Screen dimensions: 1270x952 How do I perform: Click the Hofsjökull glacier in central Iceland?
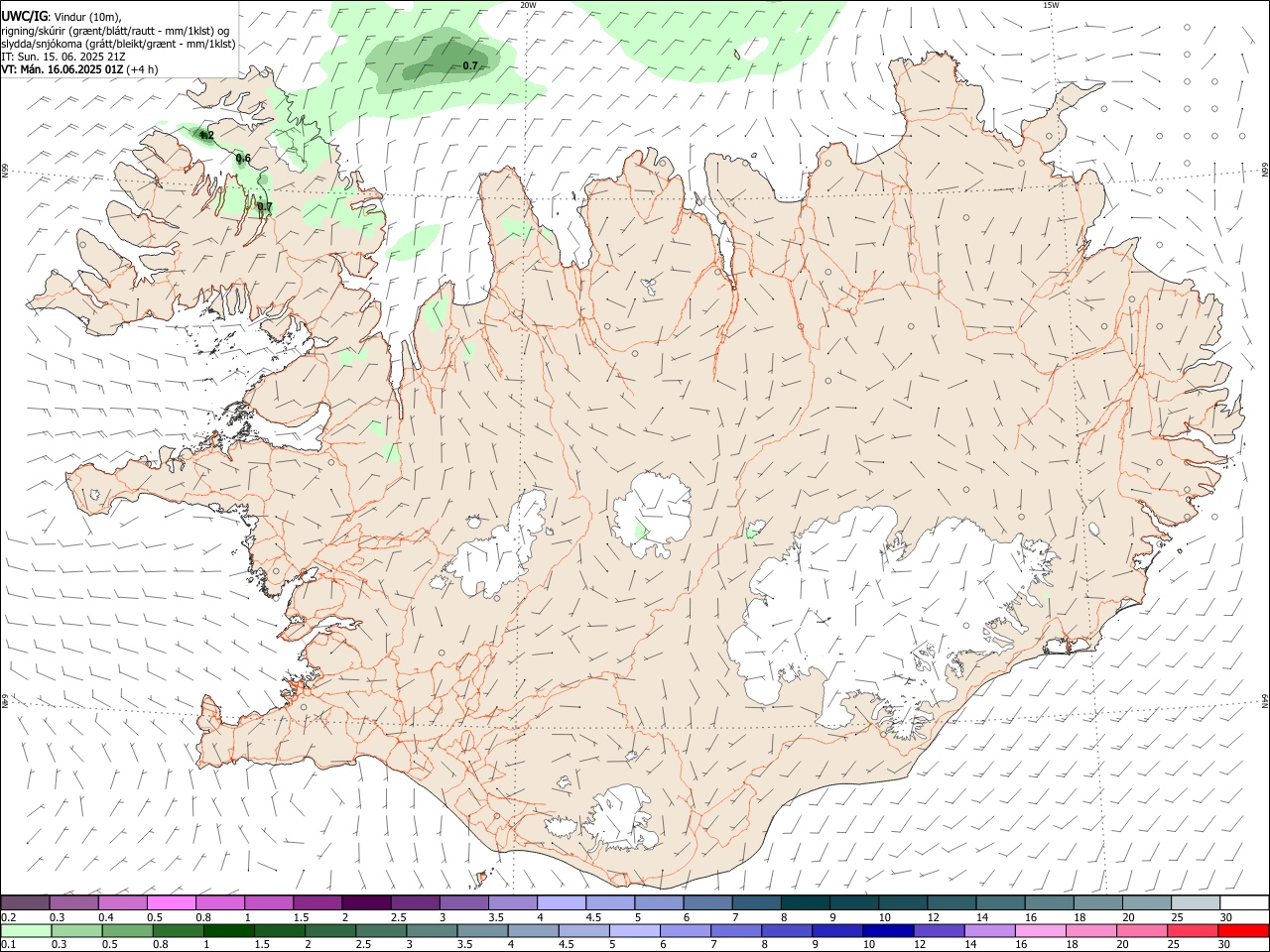tap(652, 514)
